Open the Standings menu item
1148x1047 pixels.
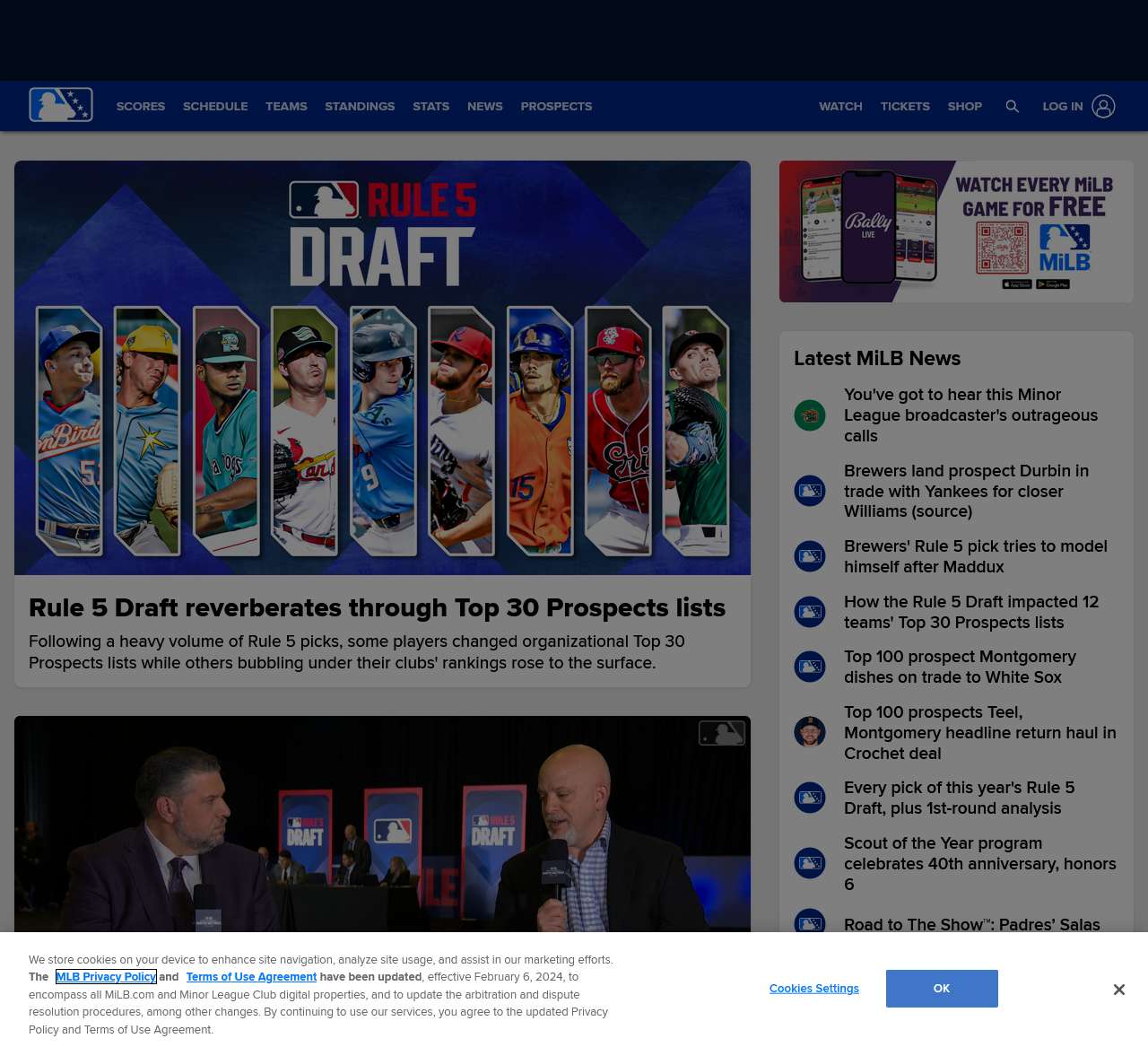click(360, 106)
